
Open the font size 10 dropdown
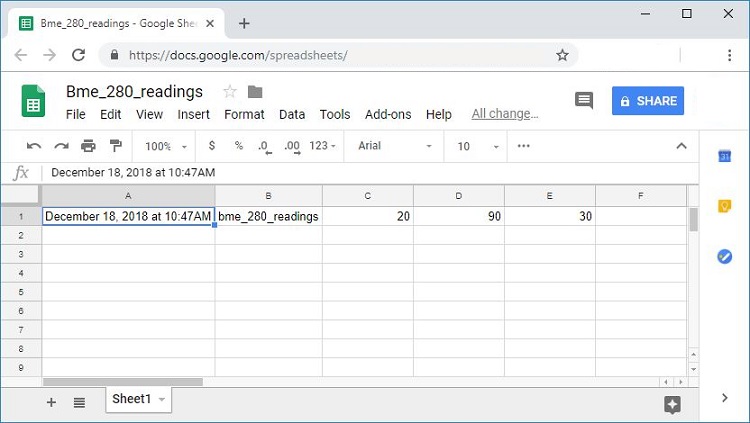tap(476, 146)
